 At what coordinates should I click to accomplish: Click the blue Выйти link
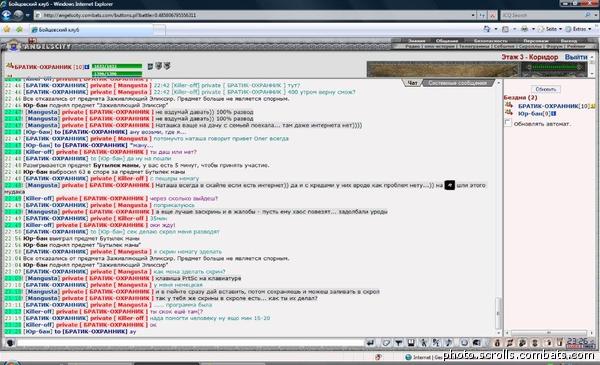coord(576,57)
